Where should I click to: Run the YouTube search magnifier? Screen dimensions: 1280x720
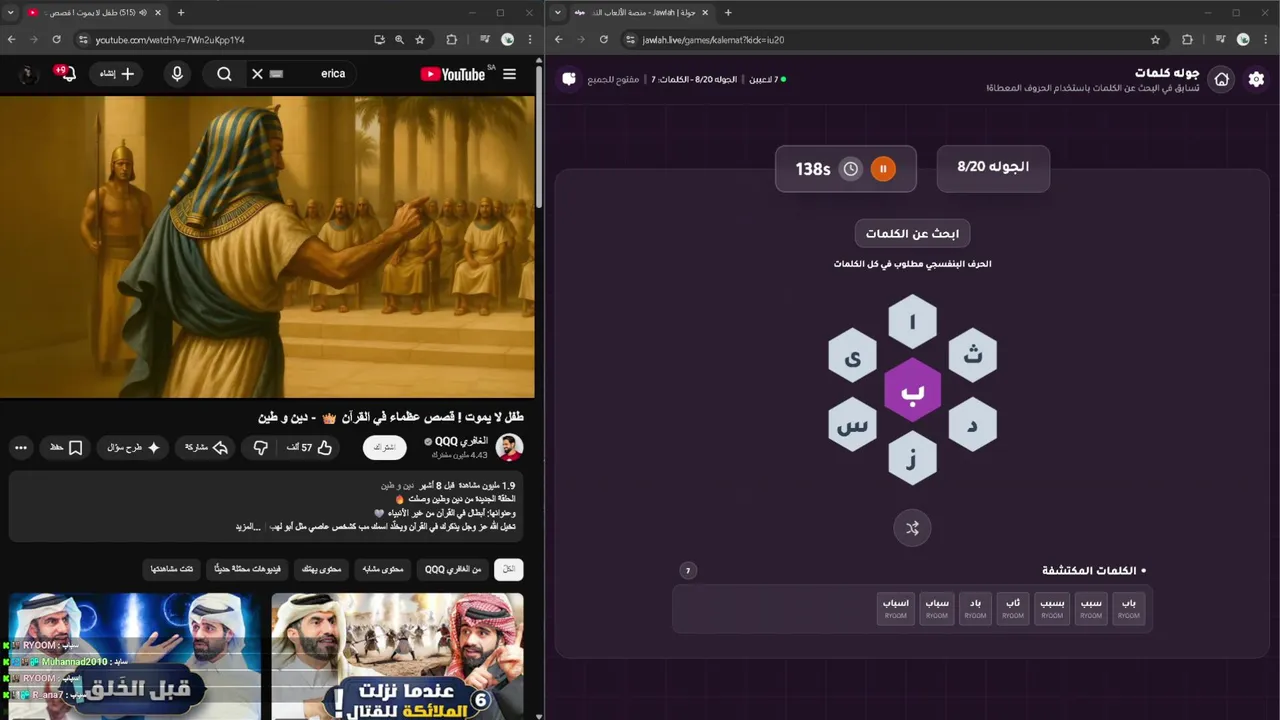click(224, 74)
